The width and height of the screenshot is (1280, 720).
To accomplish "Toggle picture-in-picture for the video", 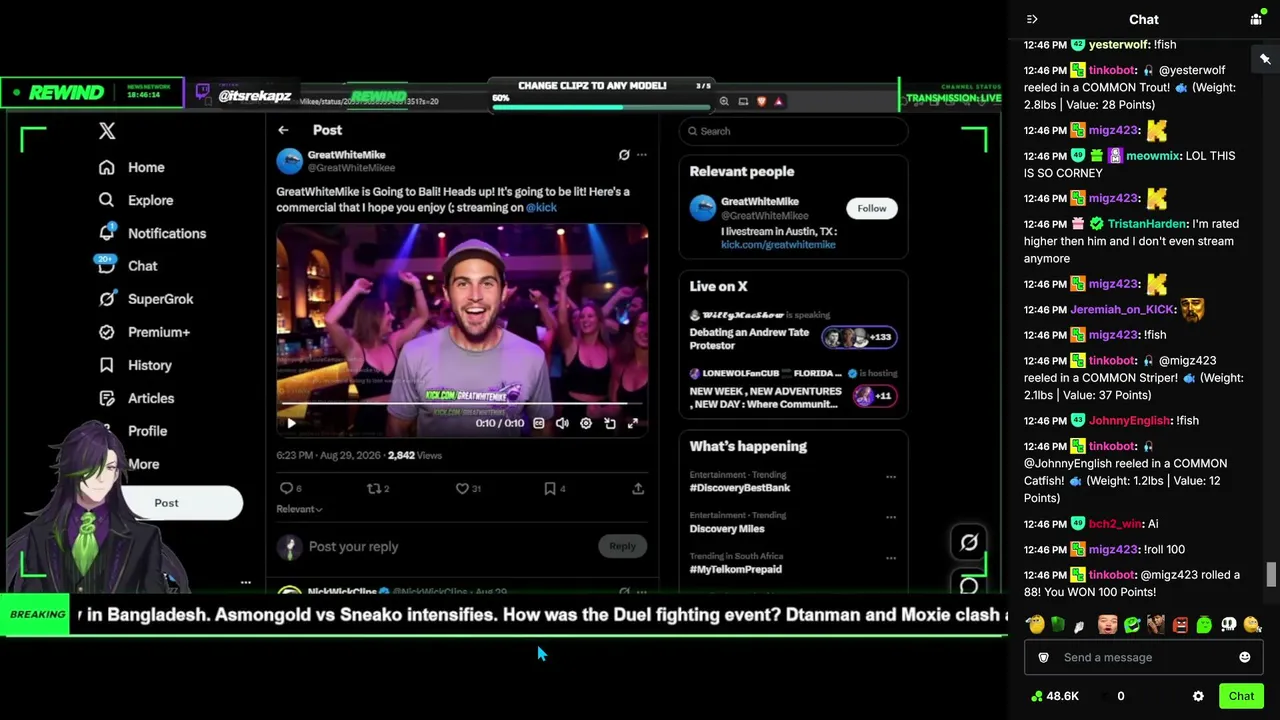I will [x=610, y=423].
